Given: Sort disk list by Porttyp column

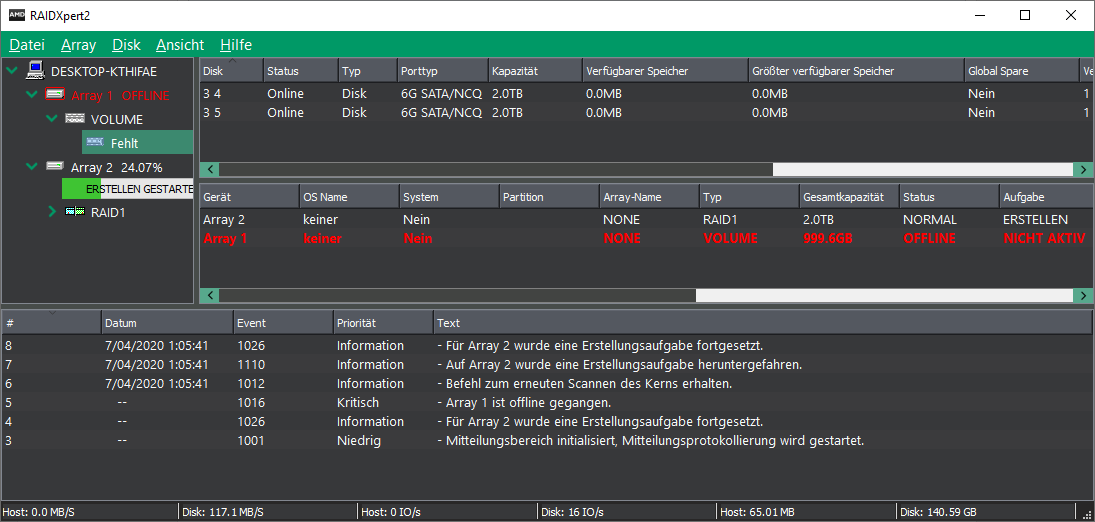Looking at the screenshot, I should 443,71.
